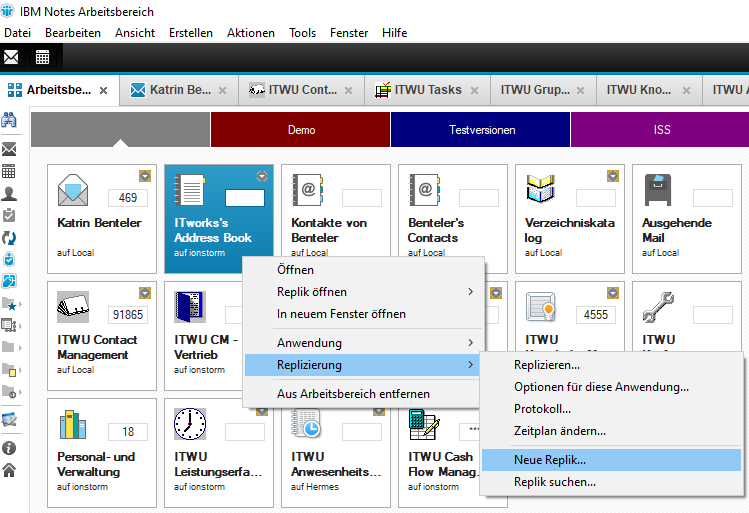This screenshot has width=749, height=513.
Task: Select the Personal- und Verwaltung books icon
Action: pyautogui.click(x=73, y=424)
